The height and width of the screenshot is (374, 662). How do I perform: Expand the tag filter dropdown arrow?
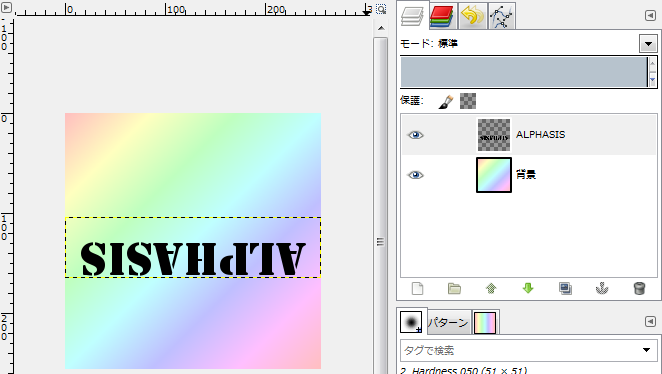[646, 350]
